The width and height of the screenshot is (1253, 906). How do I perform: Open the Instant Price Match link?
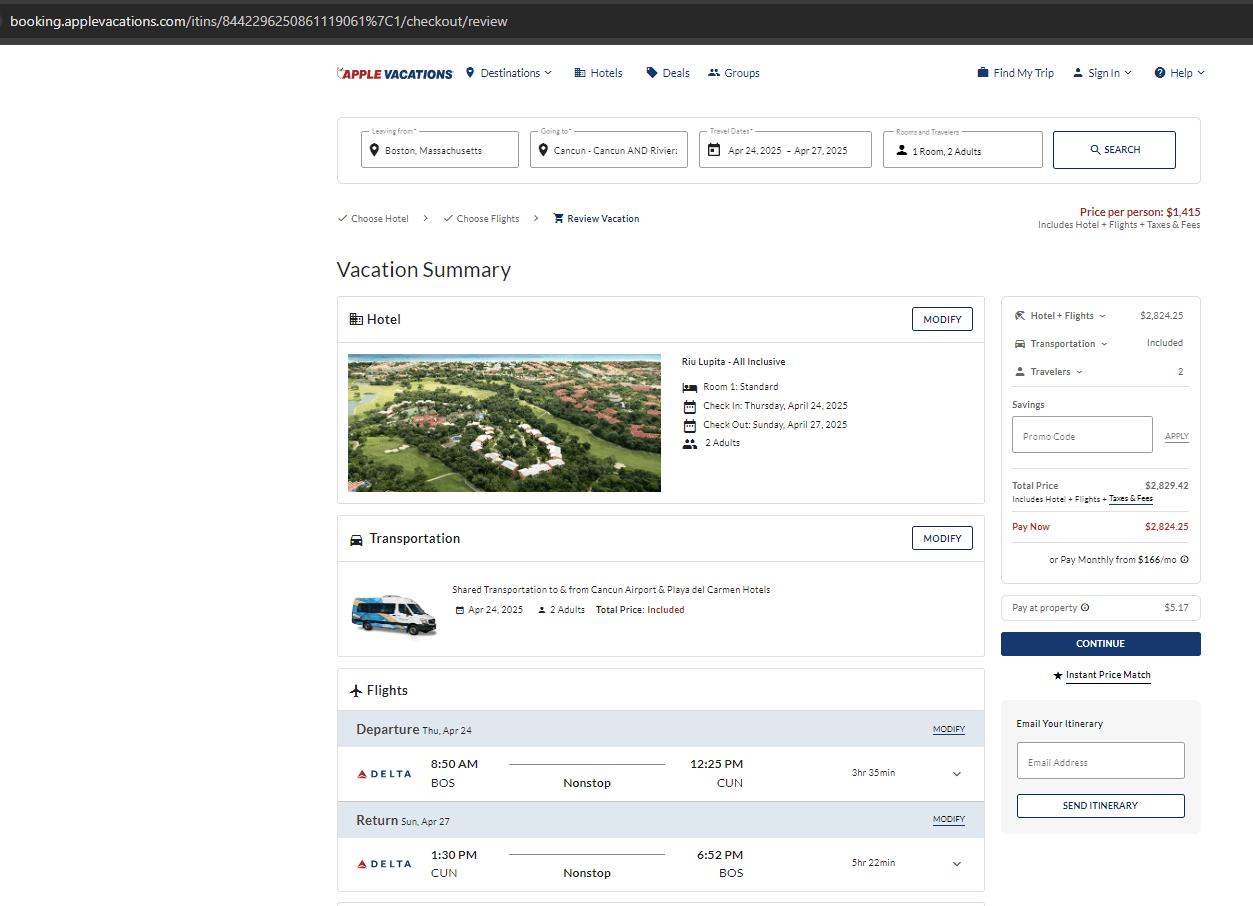1108,675
